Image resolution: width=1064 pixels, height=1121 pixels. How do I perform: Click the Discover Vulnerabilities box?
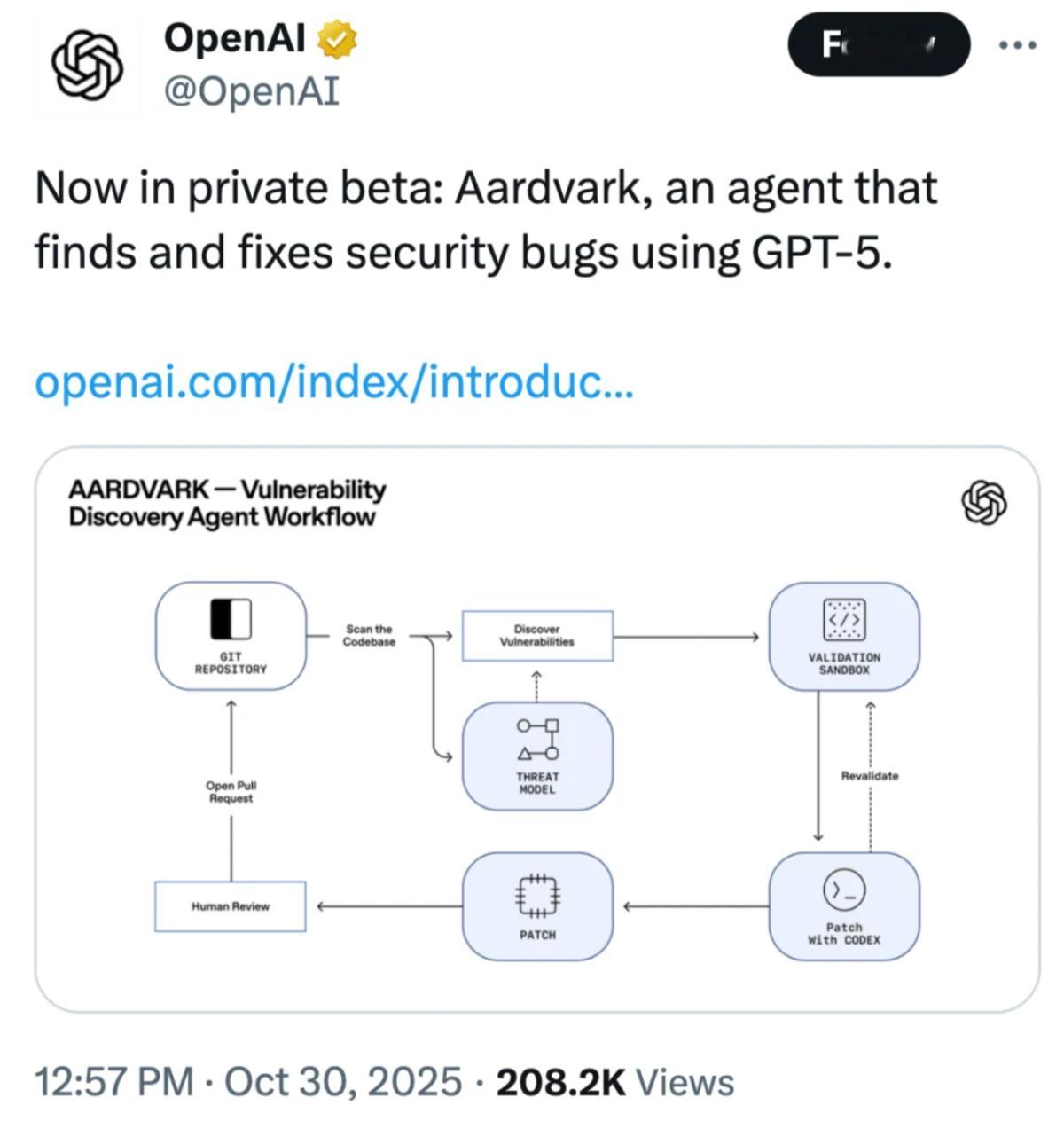pos(537,635)
